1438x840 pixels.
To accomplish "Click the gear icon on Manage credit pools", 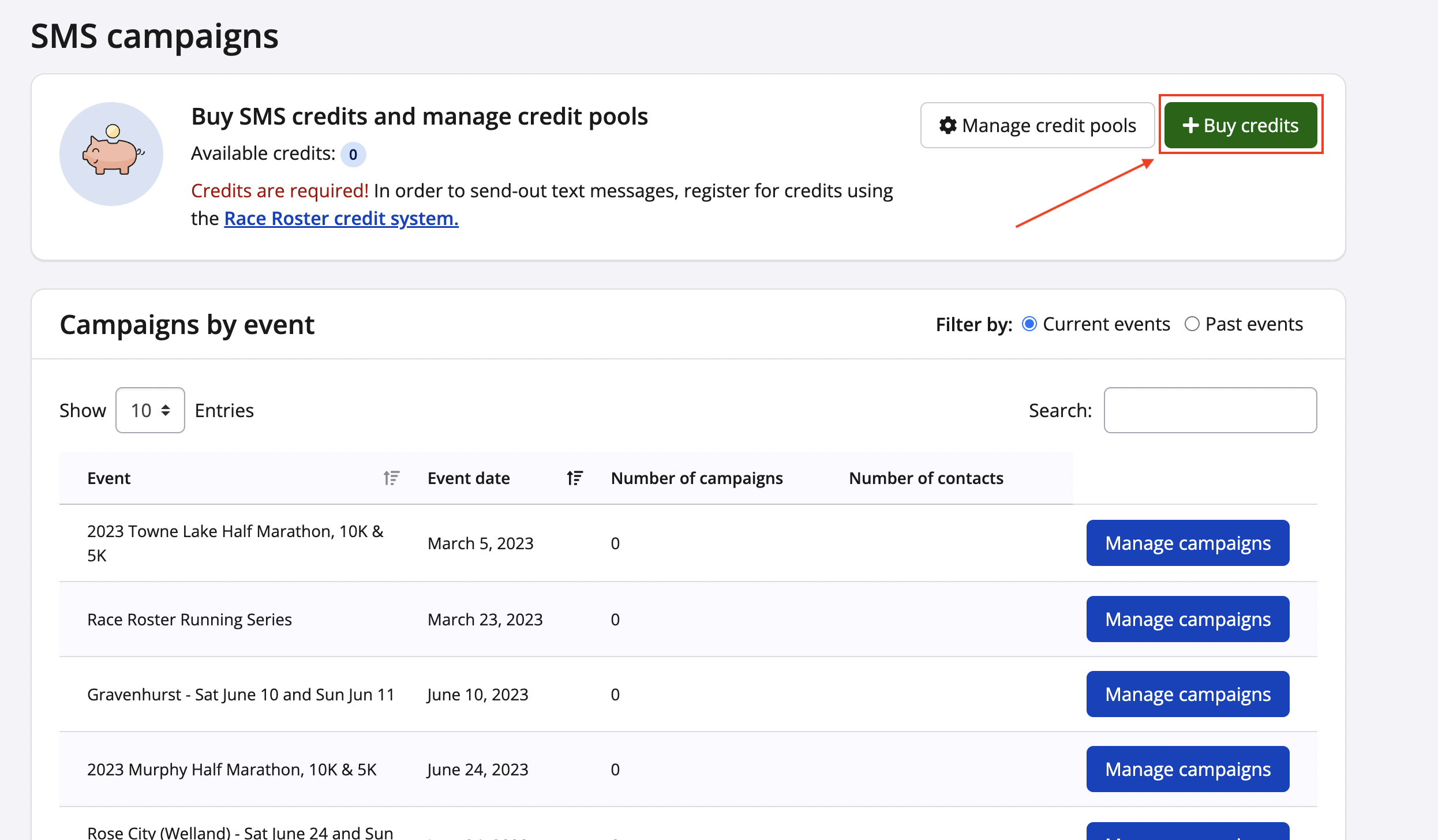I will pyautogui.click(x=948, y=125).
